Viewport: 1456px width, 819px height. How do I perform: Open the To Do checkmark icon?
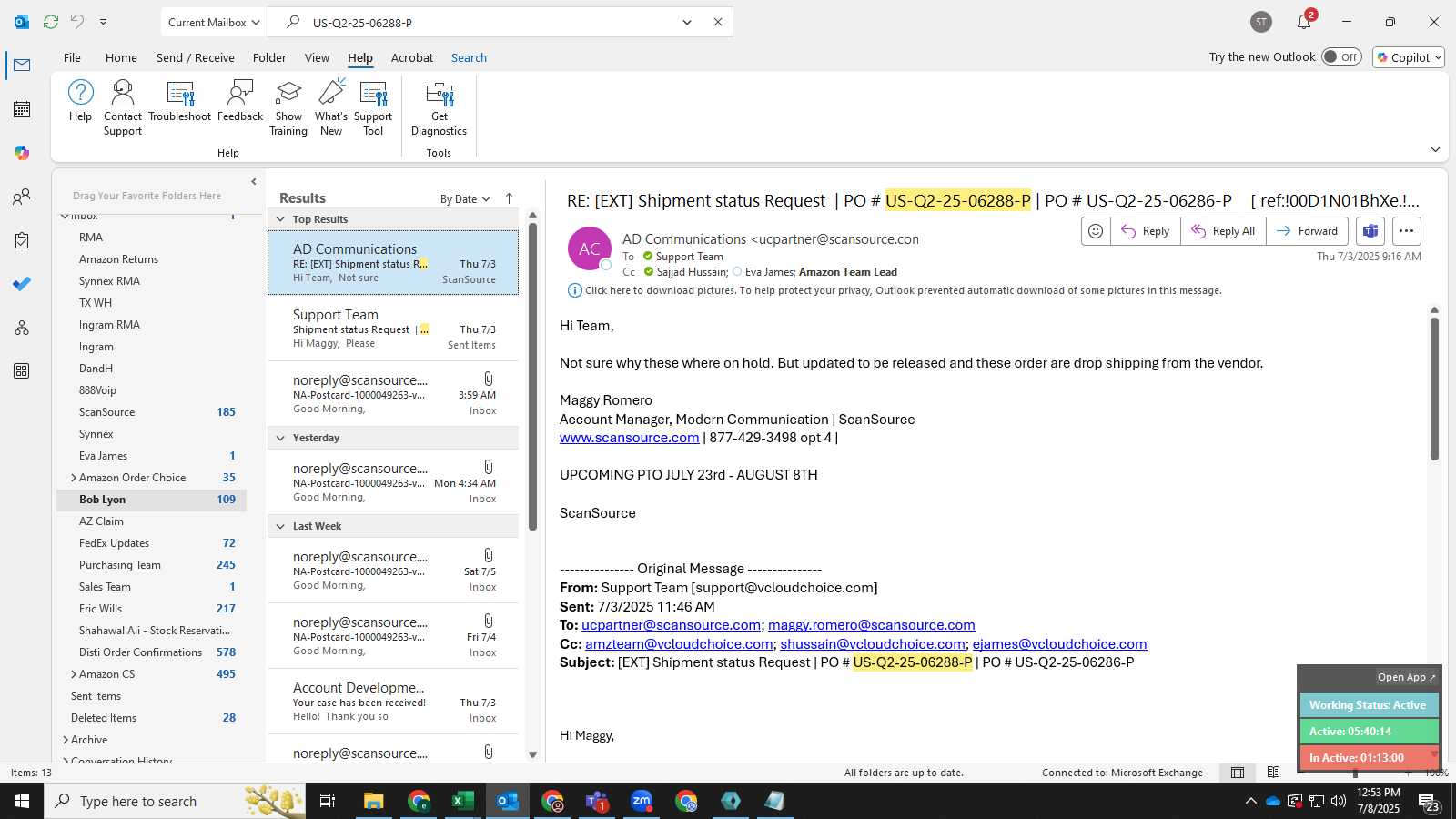click(22, 284)
